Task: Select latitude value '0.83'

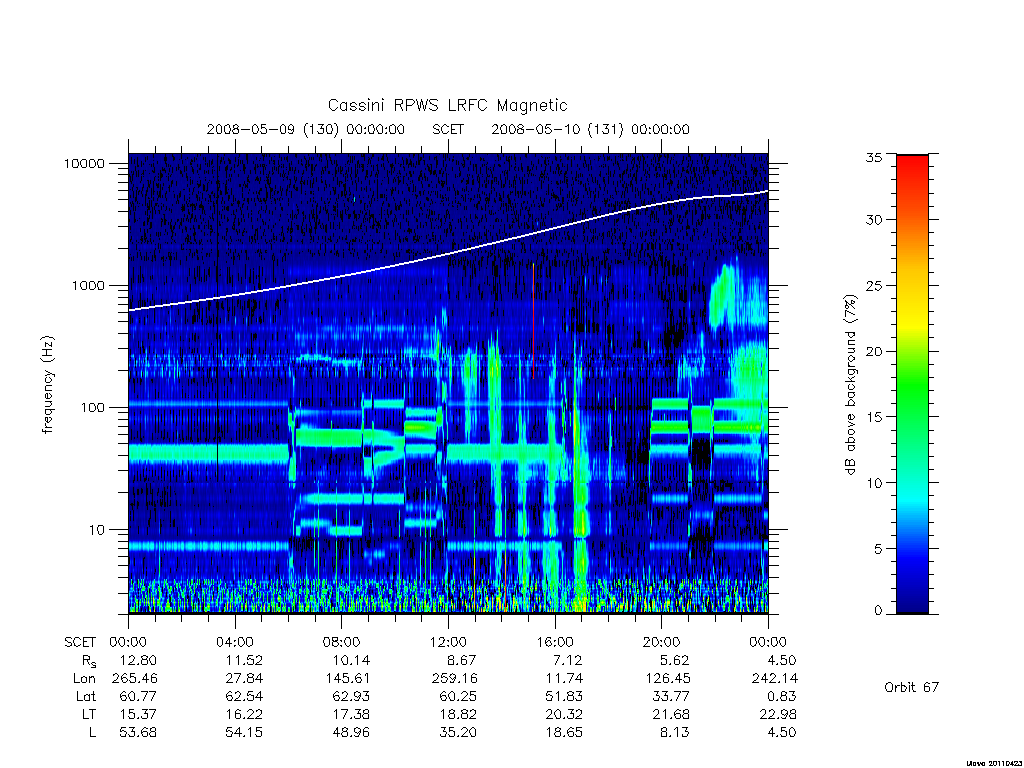Action: click(x=782, y=697)
